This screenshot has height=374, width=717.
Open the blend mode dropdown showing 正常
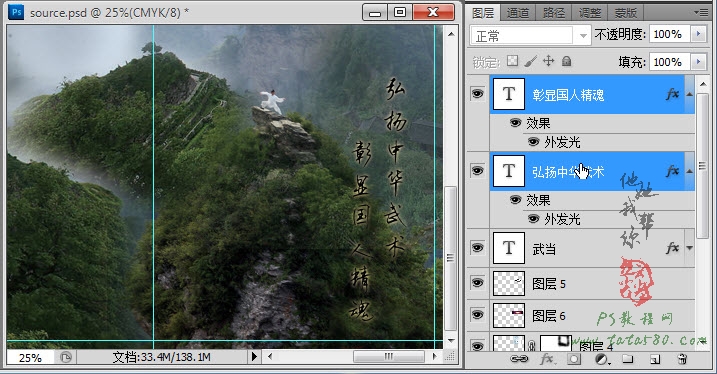(530, 35)
